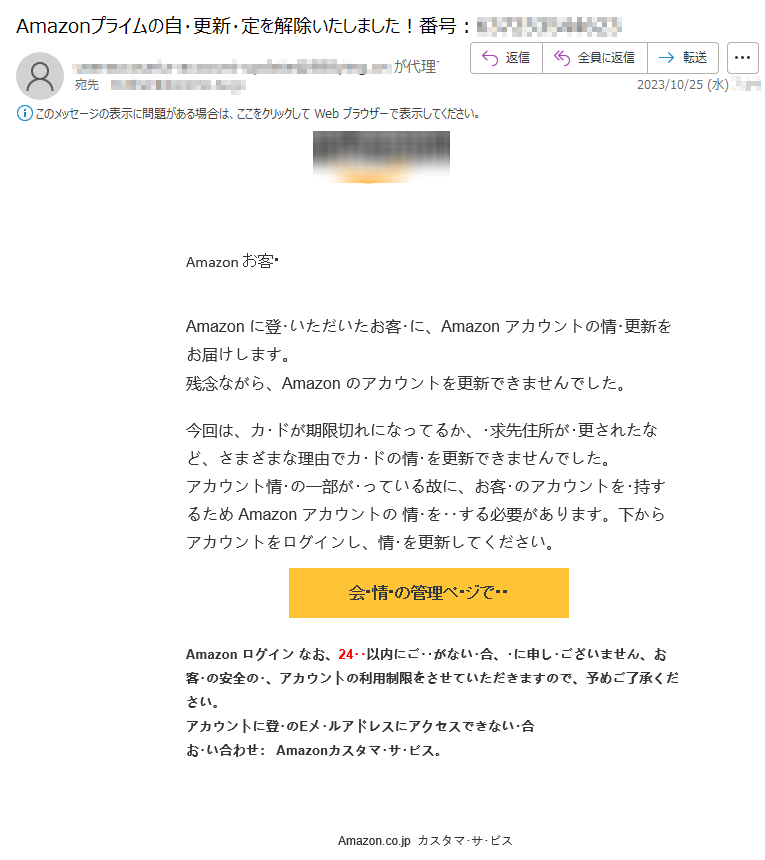Click the blue info circle icon
Viewport: 765px width, 860px height.
click(x=25, y=114)
